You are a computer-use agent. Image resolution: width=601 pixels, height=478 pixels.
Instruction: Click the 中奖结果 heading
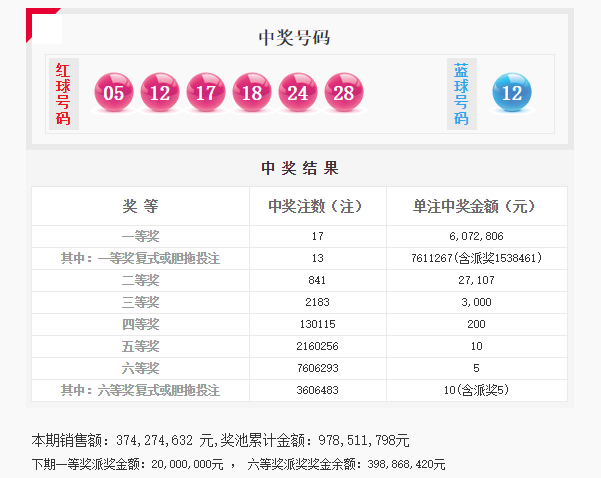tap(300, 168)
